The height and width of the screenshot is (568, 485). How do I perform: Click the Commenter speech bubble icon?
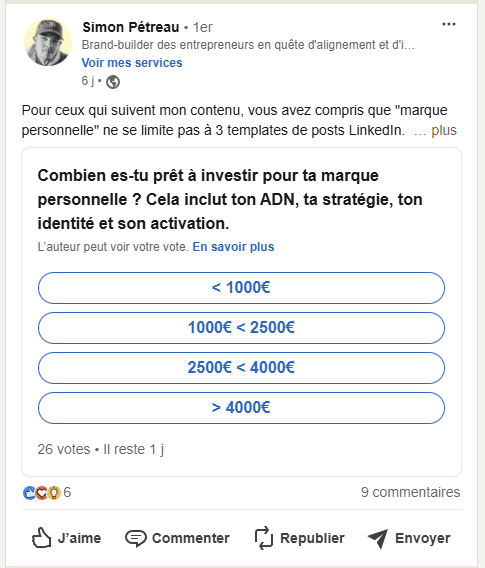135,538
